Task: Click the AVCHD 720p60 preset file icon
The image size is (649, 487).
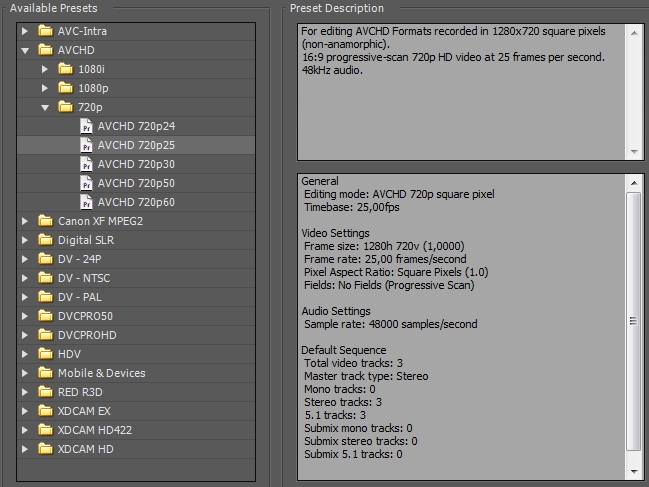Action: pos(86,202)
